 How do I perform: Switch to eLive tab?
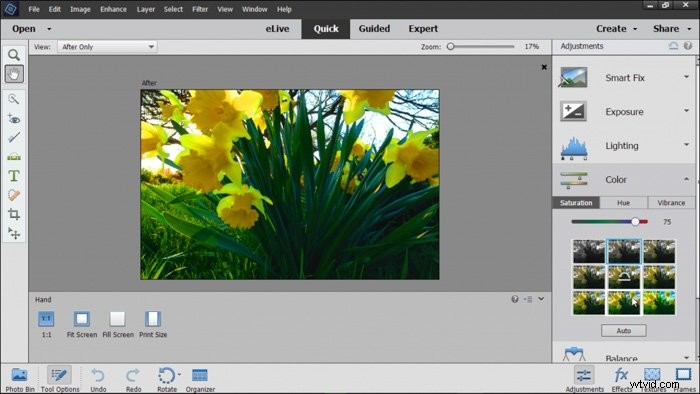pyautogui.click(x=277, y=29)
